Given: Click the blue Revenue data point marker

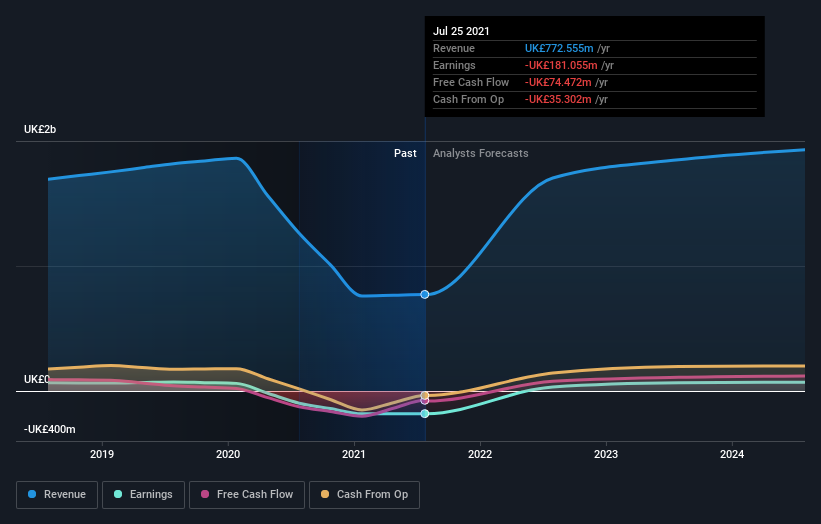Looking at the screenshot, I should click(x=425, y=295).
